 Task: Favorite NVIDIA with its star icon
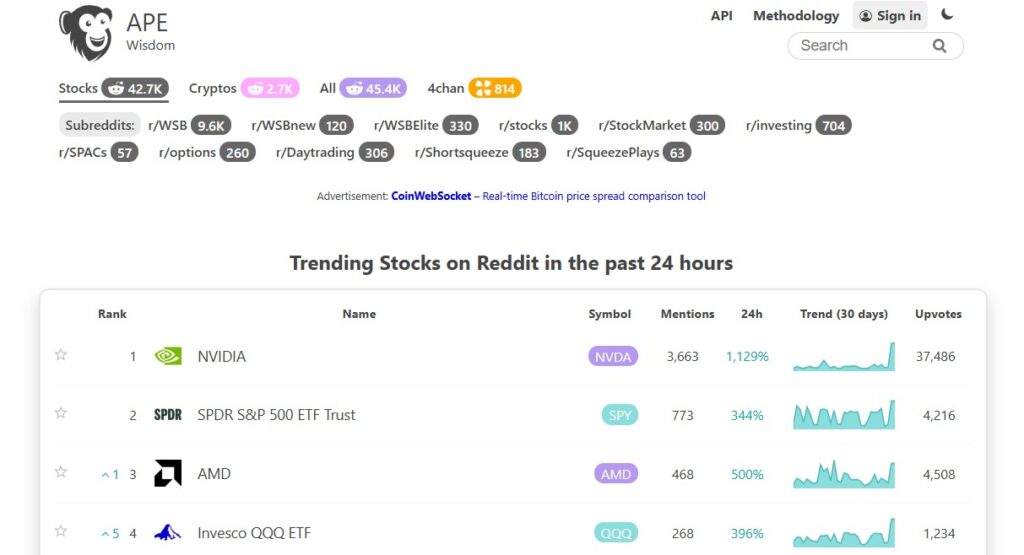click(x=61, y=355)
